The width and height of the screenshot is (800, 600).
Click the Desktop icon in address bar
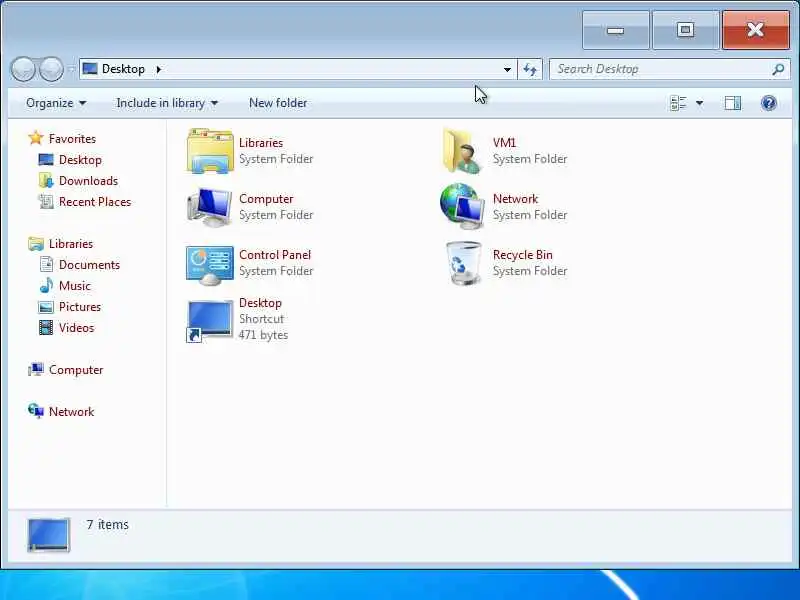90,68
